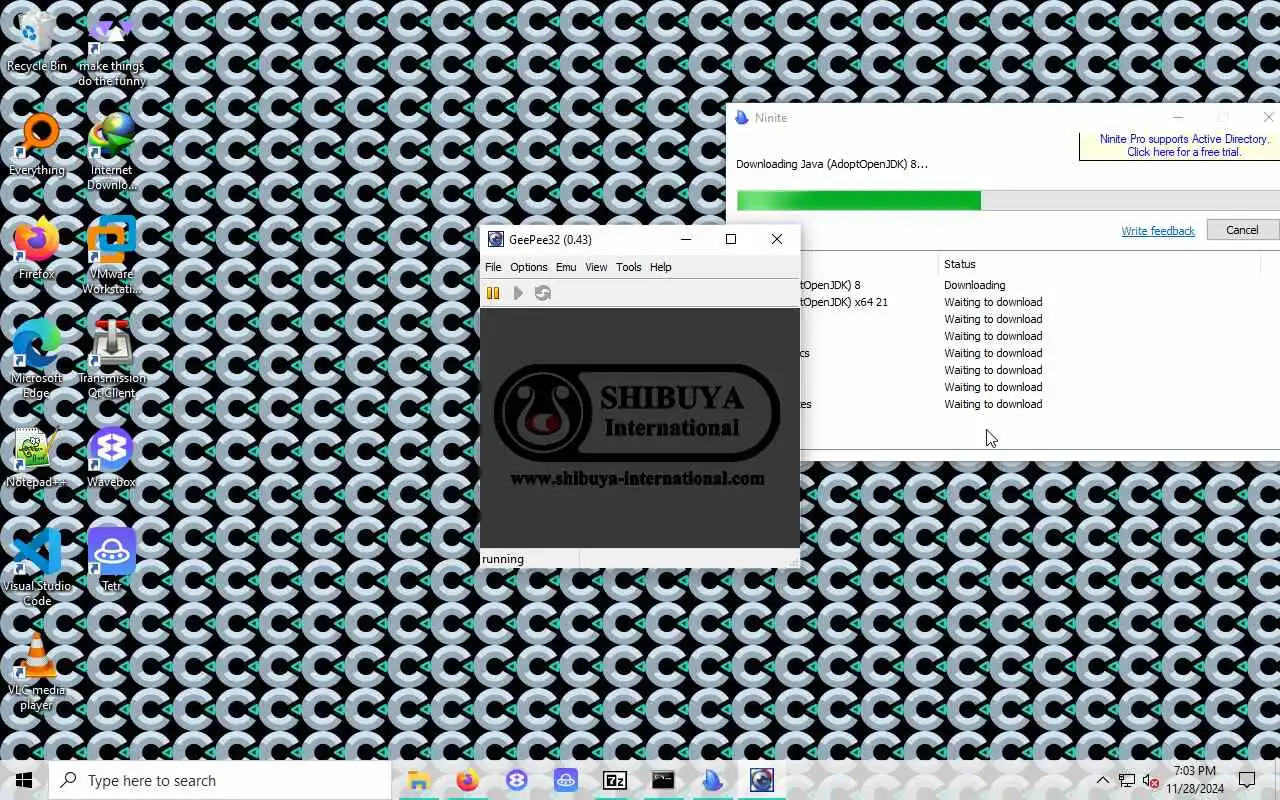Open Tetr from the taskbar
Image resolution: width=1280 pixels, height=800 pixels.
coord(565,780)
